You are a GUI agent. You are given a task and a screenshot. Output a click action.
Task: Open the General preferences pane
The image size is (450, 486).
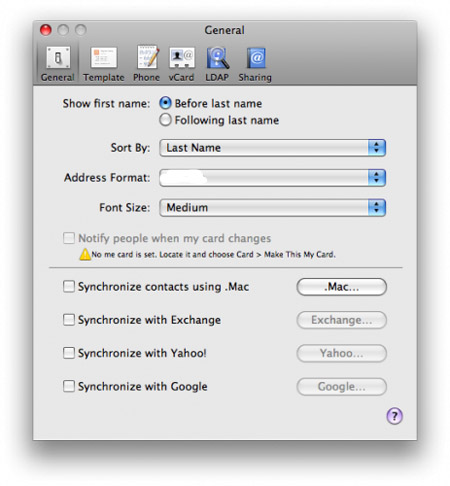pyautogui.click(x=58, y=64)
